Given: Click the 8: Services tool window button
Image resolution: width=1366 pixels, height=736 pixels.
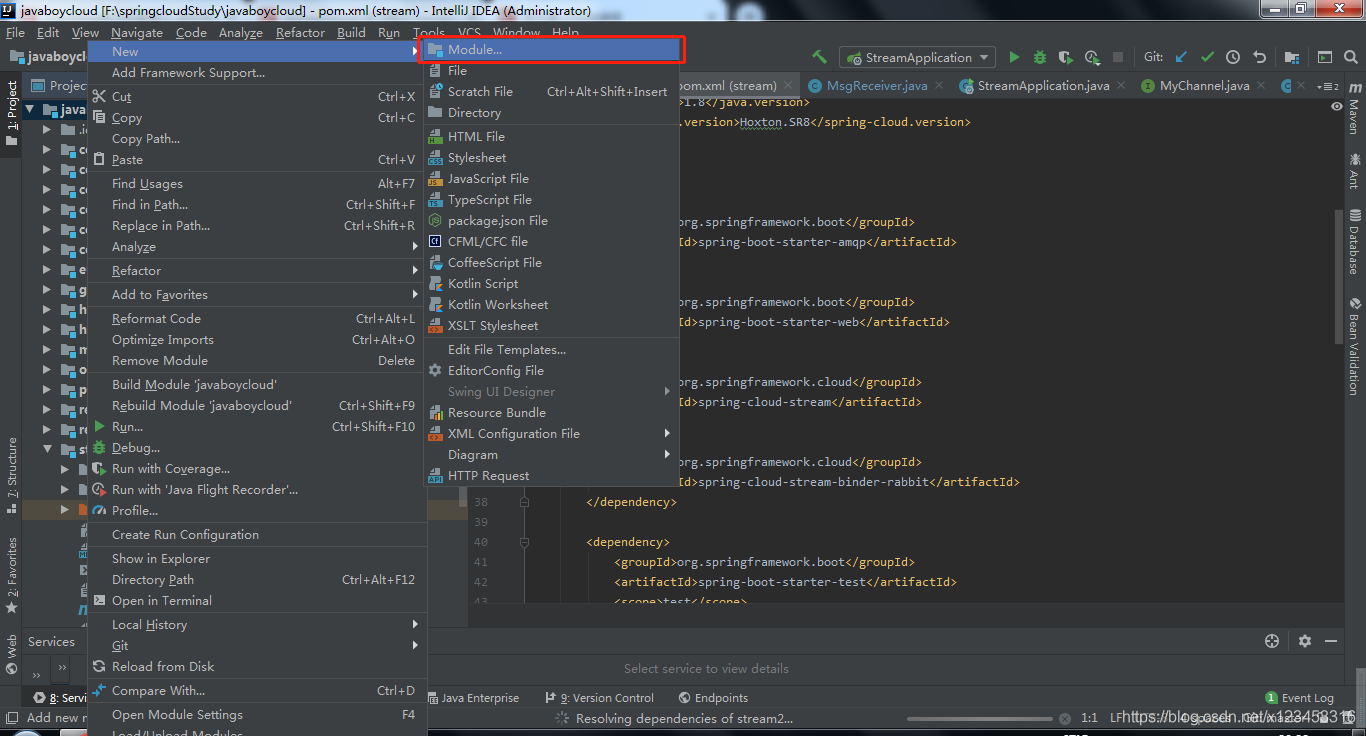Looking at the screenshot, I should pos(60,698).
